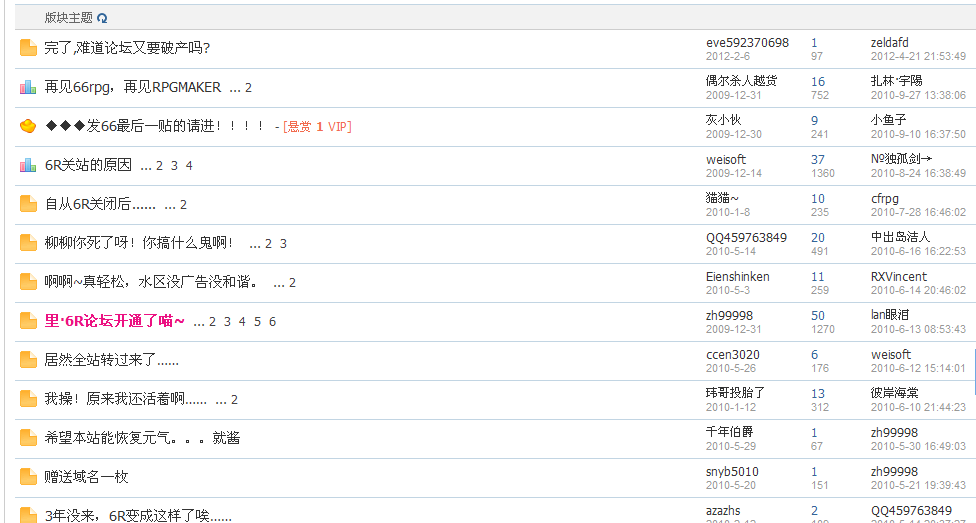The image size is (976, 523).
Task: Click reply count 37 on 6R关站的原因
Action: click(x=818, y=160)
